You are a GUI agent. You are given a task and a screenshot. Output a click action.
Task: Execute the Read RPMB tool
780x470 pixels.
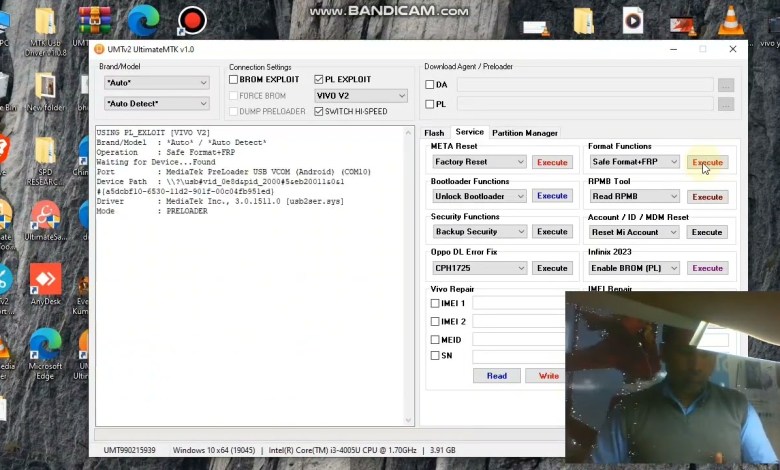707,197
